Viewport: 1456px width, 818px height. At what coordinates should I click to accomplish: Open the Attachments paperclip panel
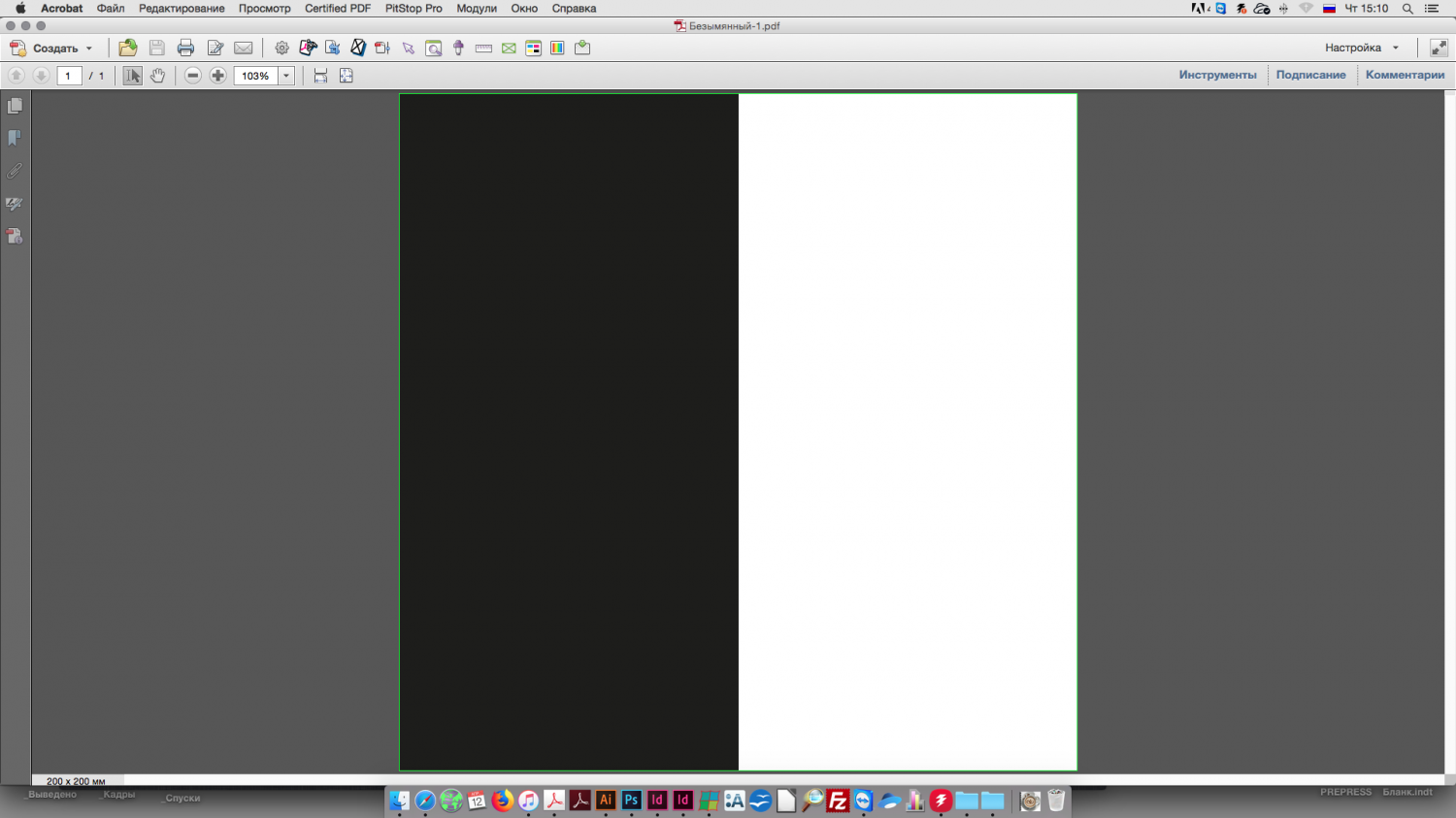click(15, 171)
